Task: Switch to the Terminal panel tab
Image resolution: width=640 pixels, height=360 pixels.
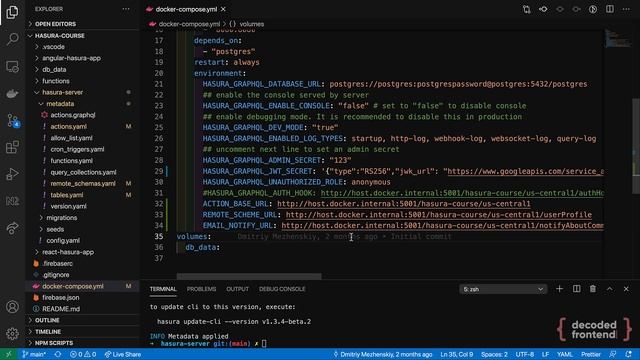Action: point(163,289)
